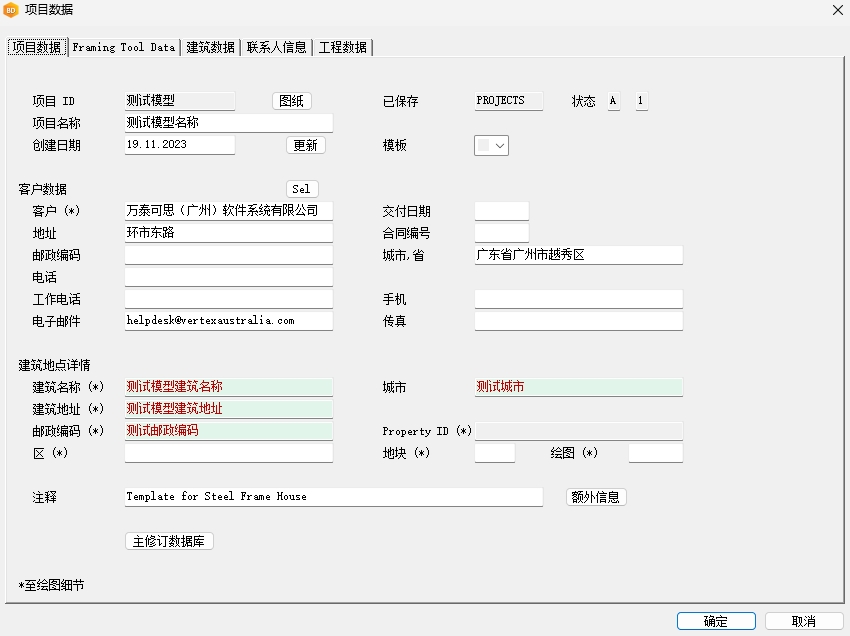The image size is (850, 636).
Task: Close the 项目数据 dialog window
Action: click(838, 10)
